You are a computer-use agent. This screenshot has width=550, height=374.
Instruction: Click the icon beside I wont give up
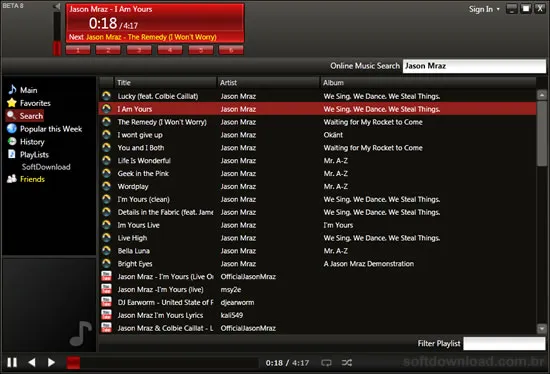(x=106, y=135)
